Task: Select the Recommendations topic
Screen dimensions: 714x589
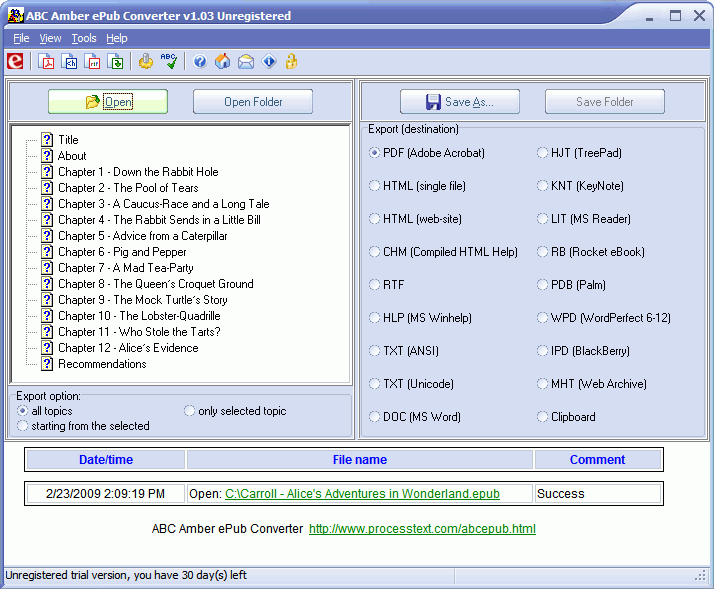Action: coord(102,364)
